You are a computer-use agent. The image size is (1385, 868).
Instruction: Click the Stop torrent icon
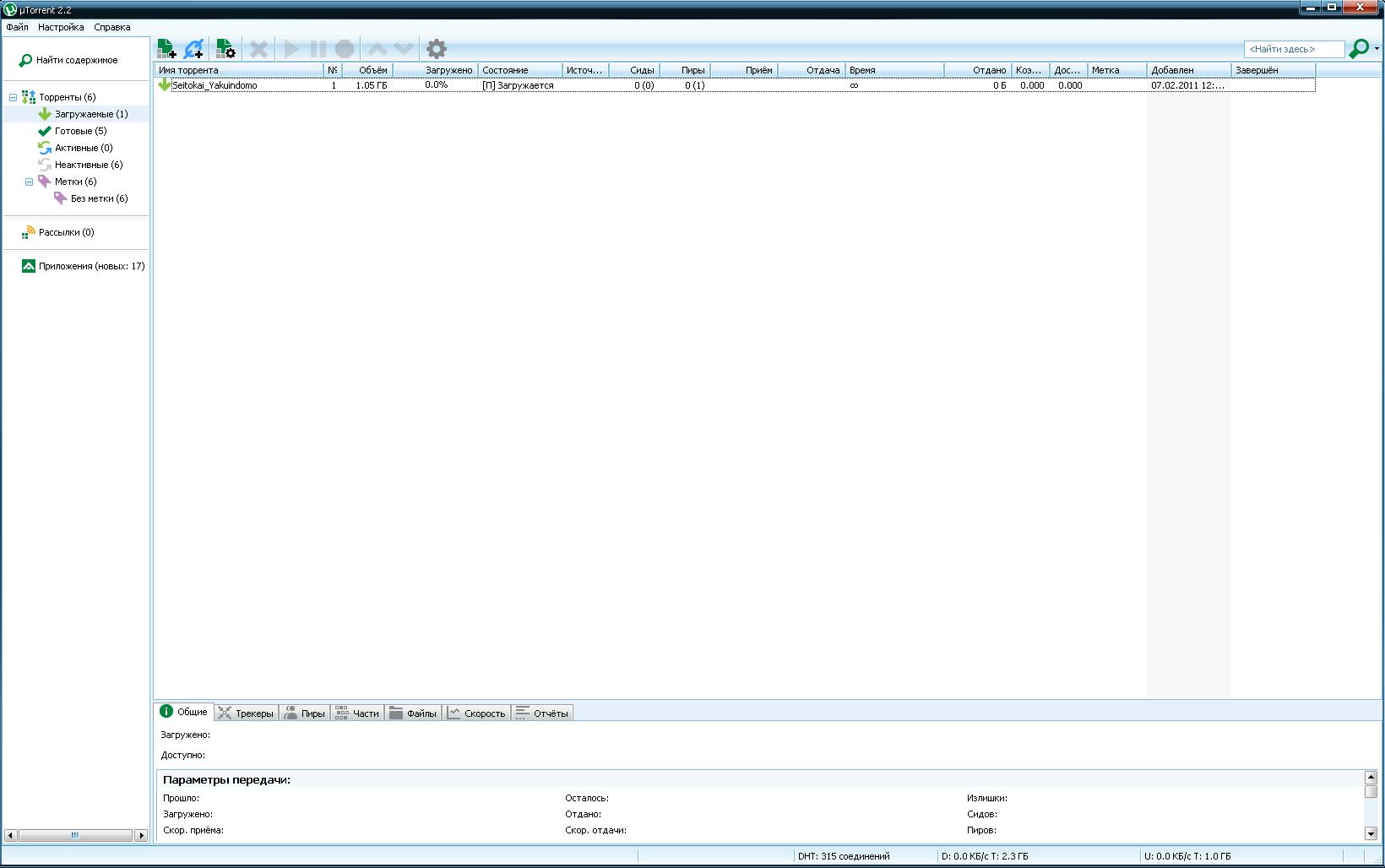click(345, 49)
